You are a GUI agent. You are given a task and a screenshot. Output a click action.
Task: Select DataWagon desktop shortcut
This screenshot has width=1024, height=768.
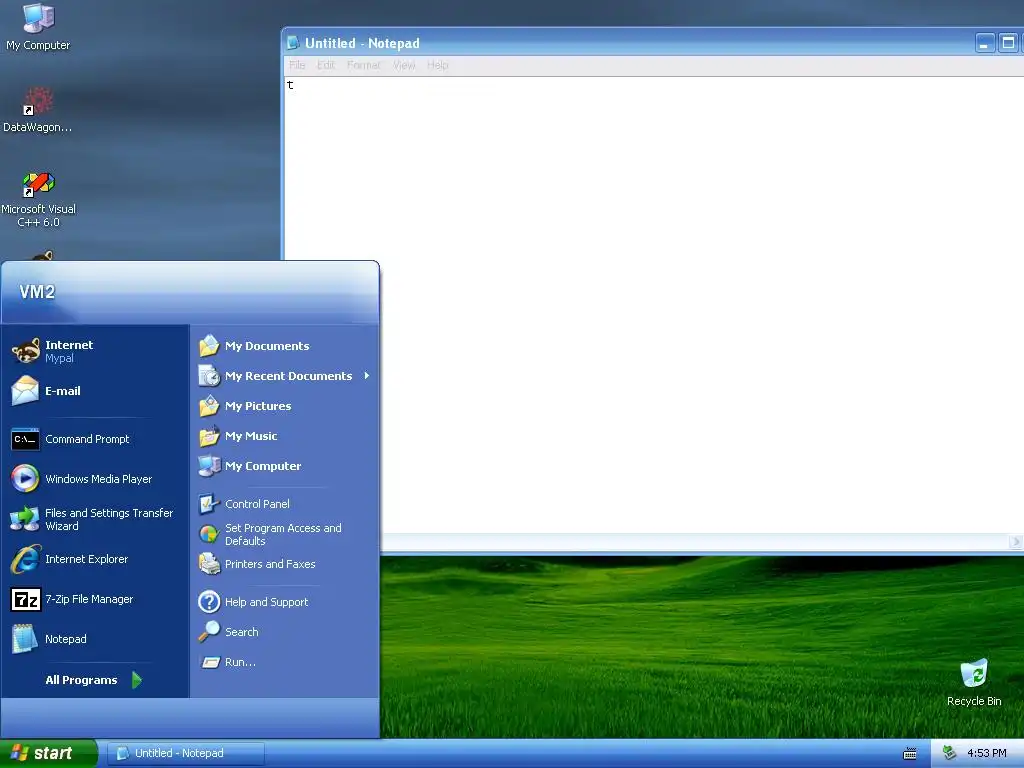pos(38,110)
